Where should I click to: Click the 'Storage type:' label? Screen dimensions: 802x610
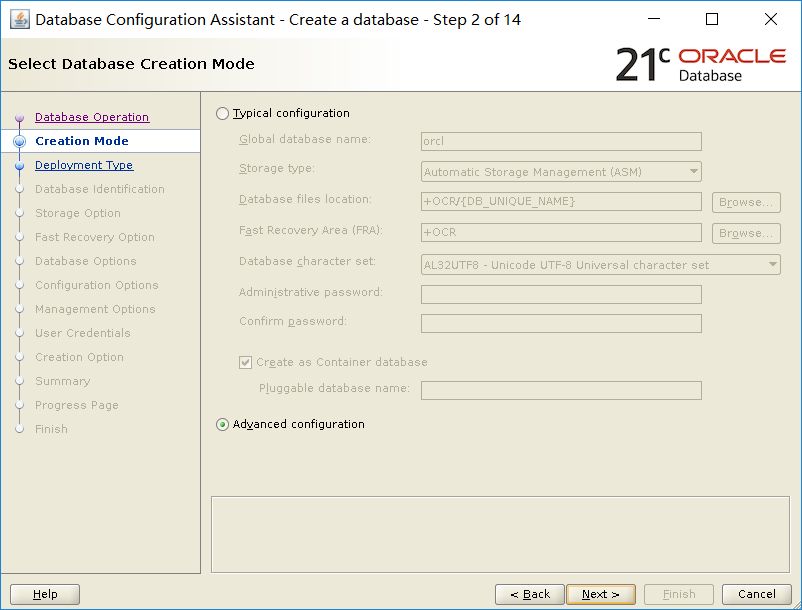tap(277, 168)
